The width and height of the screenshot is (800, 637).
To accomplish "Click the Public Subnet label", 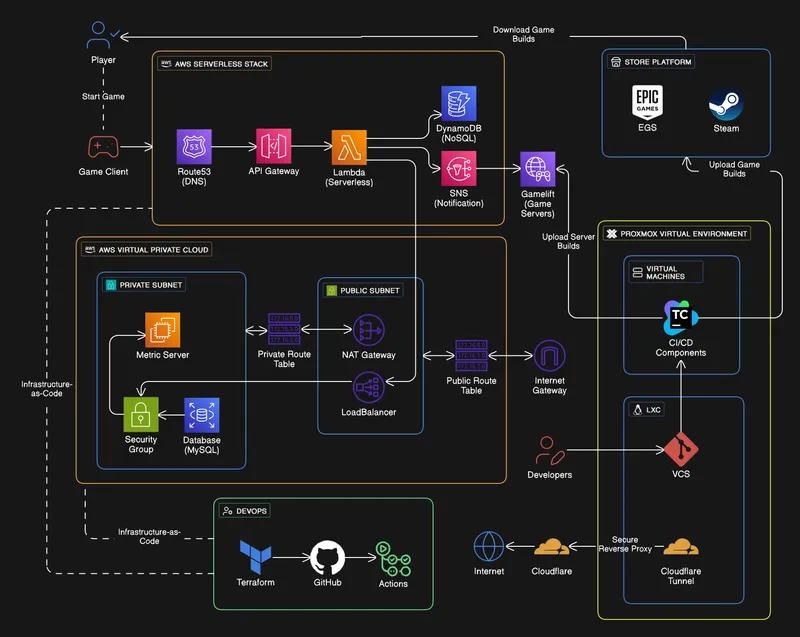I will 363,290.
